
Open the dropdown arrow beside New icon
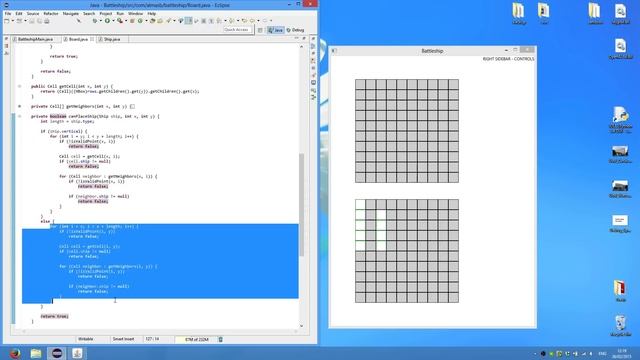[13, 21]
